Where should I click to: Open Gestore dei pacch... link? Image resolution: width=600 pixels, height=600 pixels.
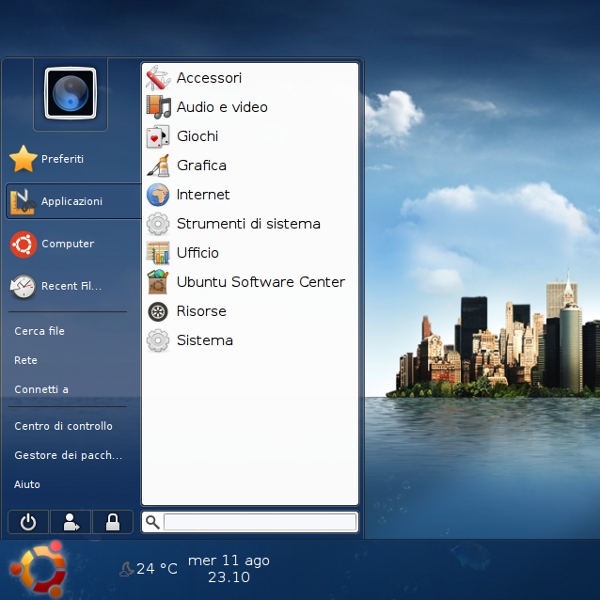(x=68, y=455)
